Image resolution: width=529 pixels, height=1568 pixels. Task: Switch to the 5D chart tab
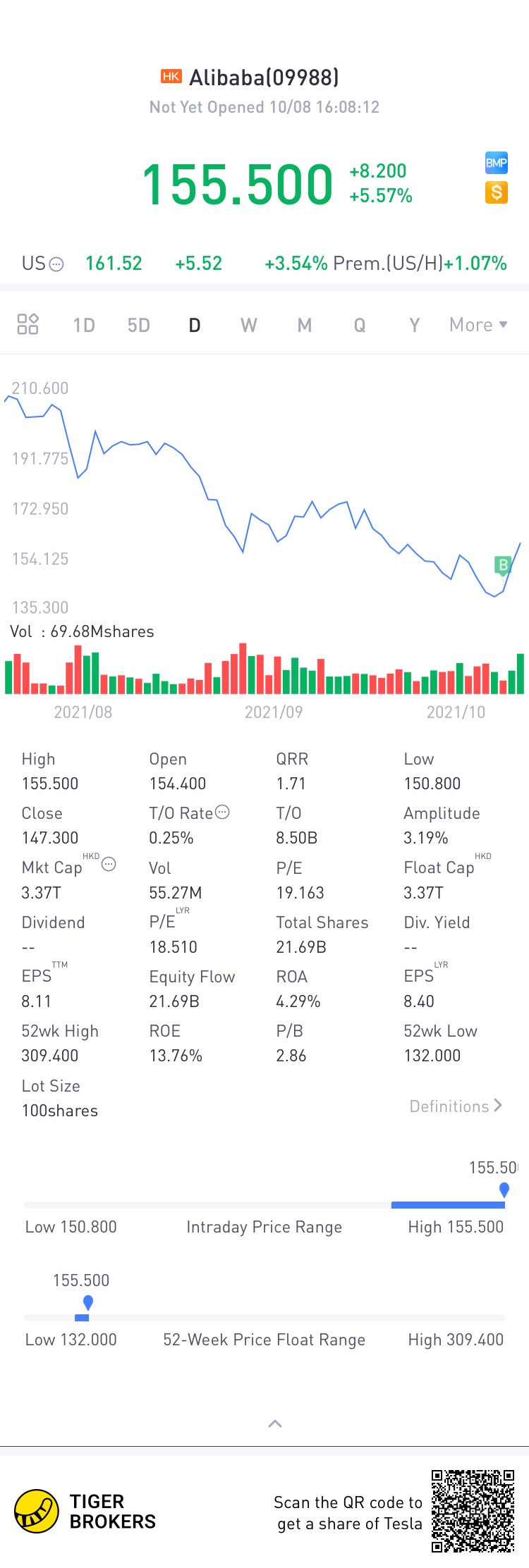(139, 325)
